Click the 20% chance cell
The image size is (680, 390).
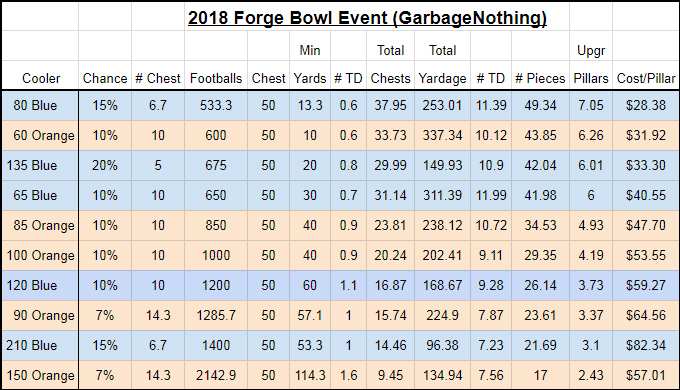(105, 165)
